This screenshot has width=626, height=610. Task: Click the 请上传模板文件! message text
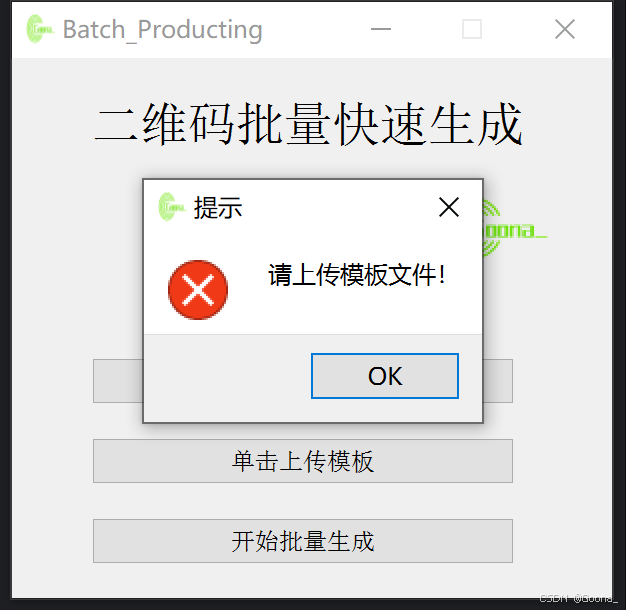click(357, 275)
